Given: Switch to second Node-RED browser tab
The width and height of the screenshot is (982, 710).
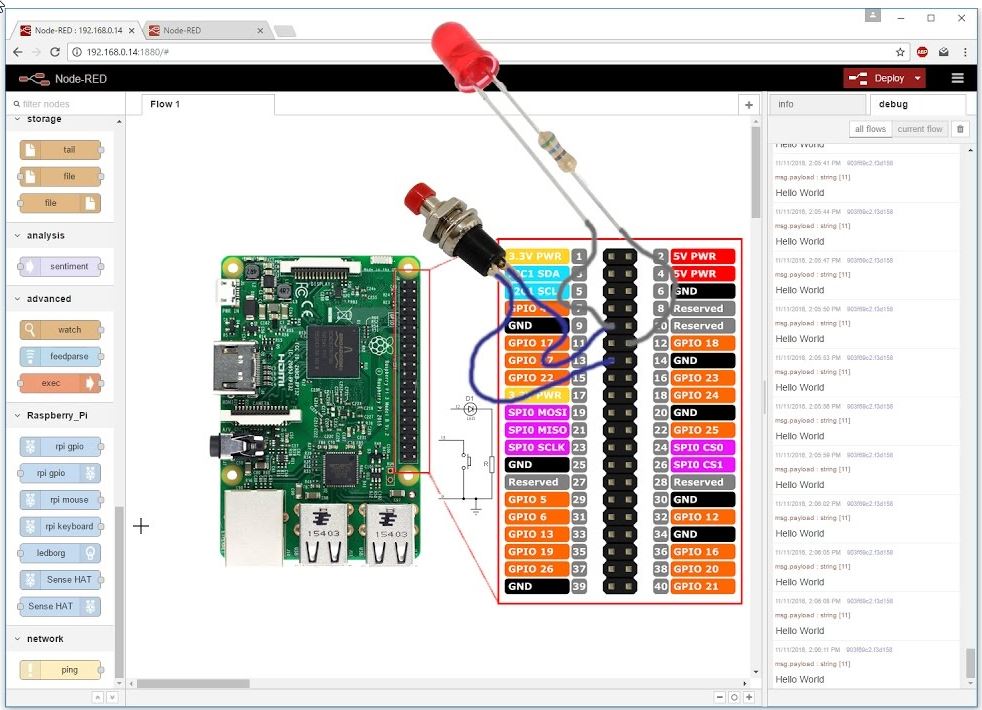Looking at the screenshot, I should point(207,30).
